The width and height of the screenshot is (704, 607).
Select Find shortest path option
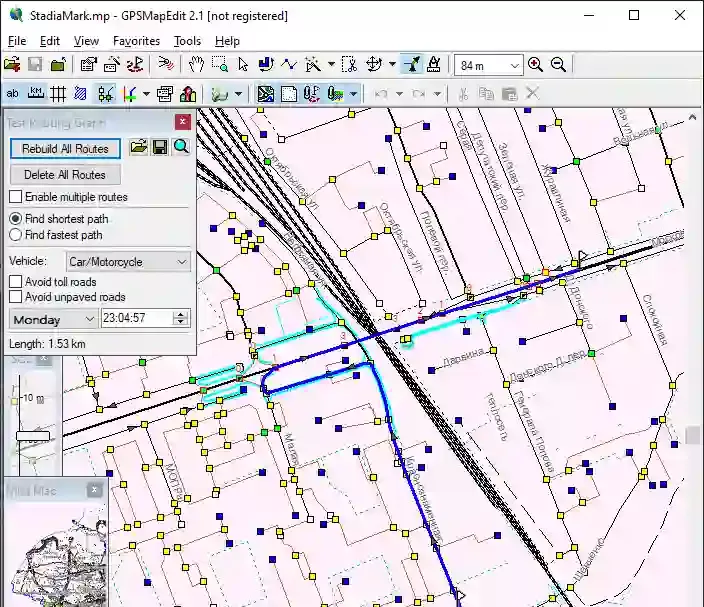pos(15,219)
